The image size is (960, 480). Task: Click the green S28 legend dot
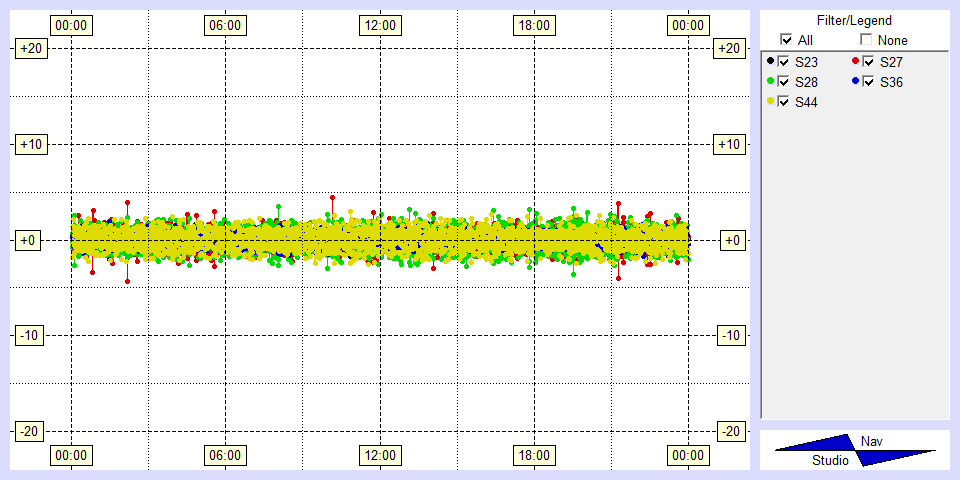point(770,81)
